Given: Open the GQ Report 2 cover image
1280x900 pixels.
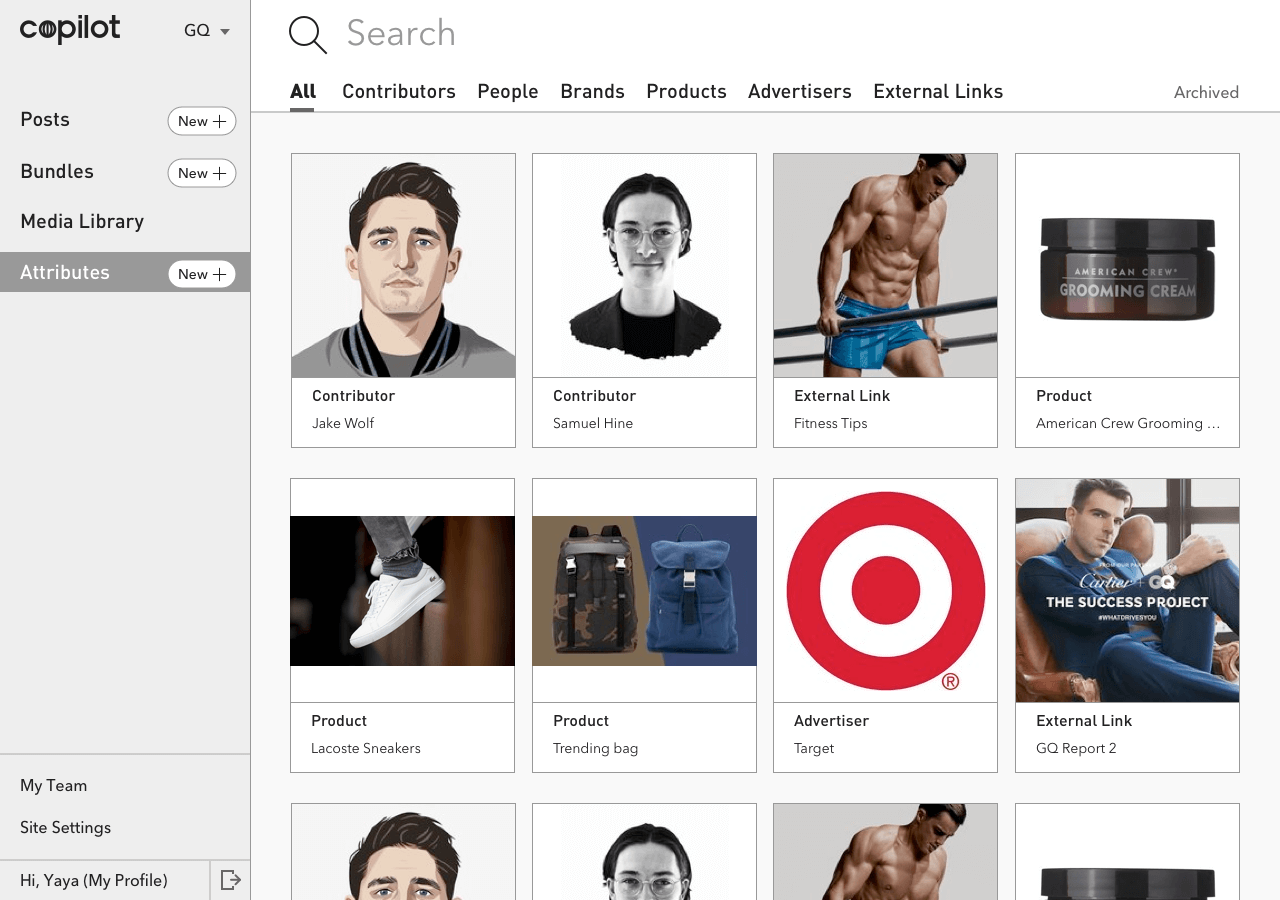Looking at the screenshot, I should [1127, 590].
